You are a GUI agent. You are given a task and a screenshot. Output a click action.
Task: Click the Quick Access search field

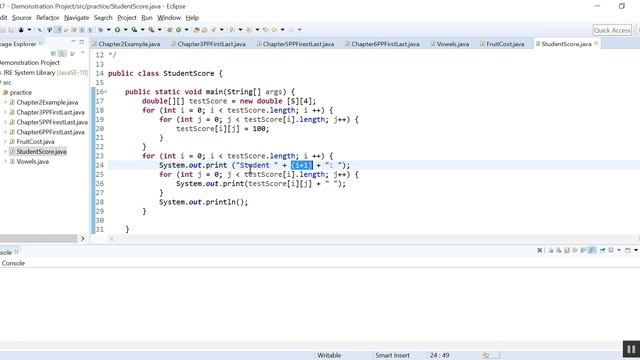coord(612,30)
